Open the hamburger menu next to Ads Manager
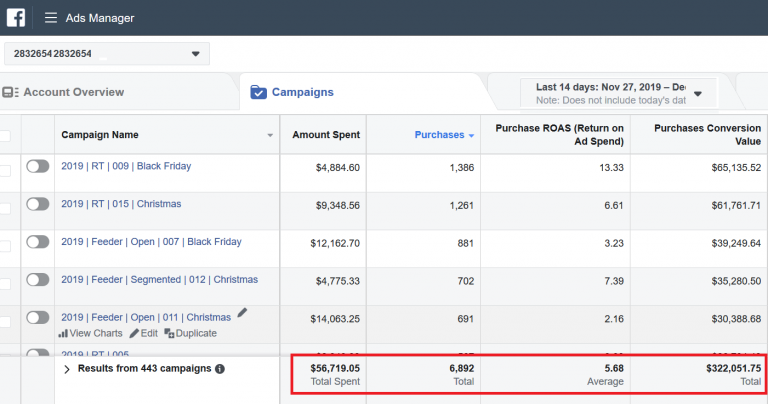This screenshot has width=768, height=404. [51, 18]
